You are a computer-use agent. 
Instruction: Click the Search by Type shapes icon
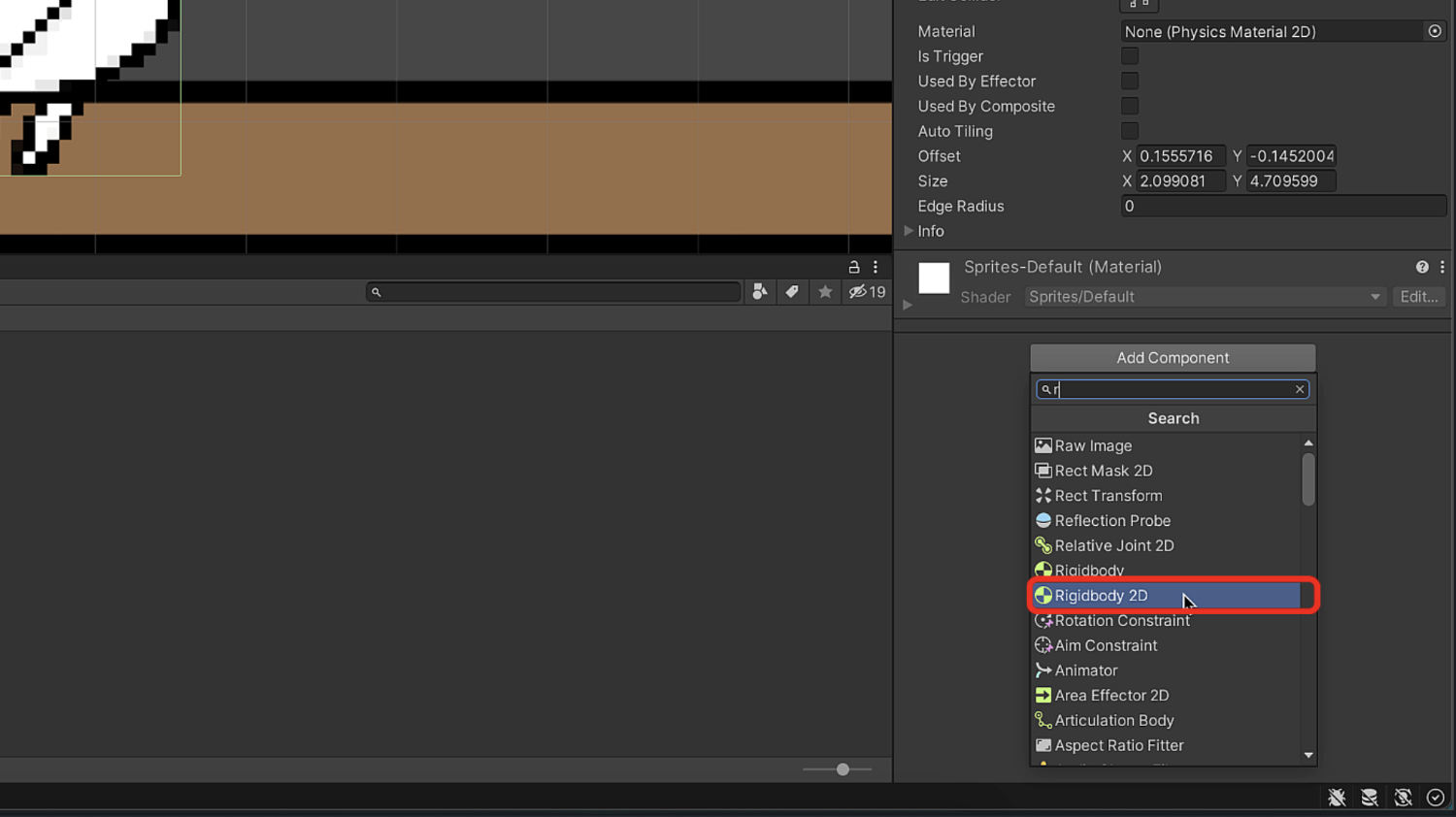759,292
